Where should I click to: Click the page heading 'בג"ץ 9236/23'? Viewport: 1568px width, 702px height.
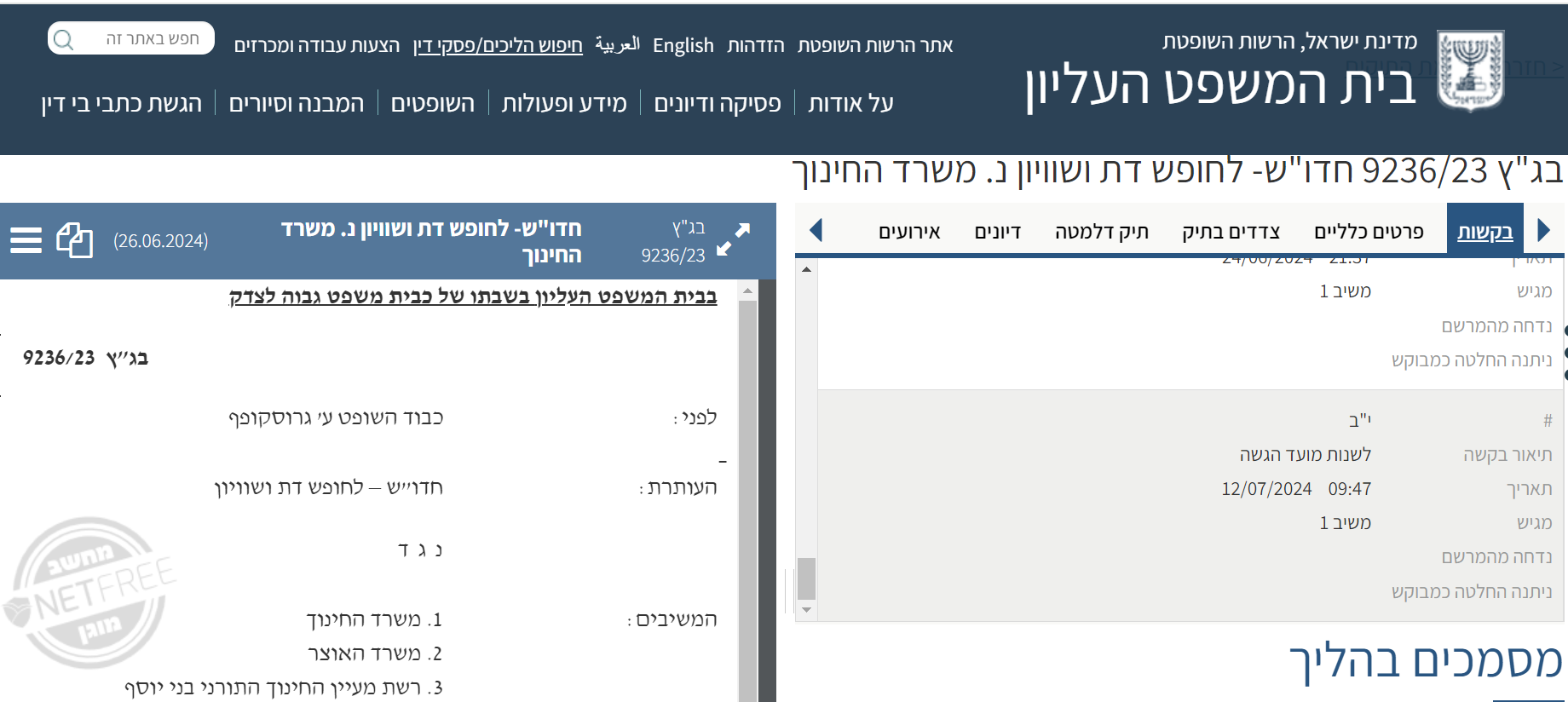pos(1462,171)
